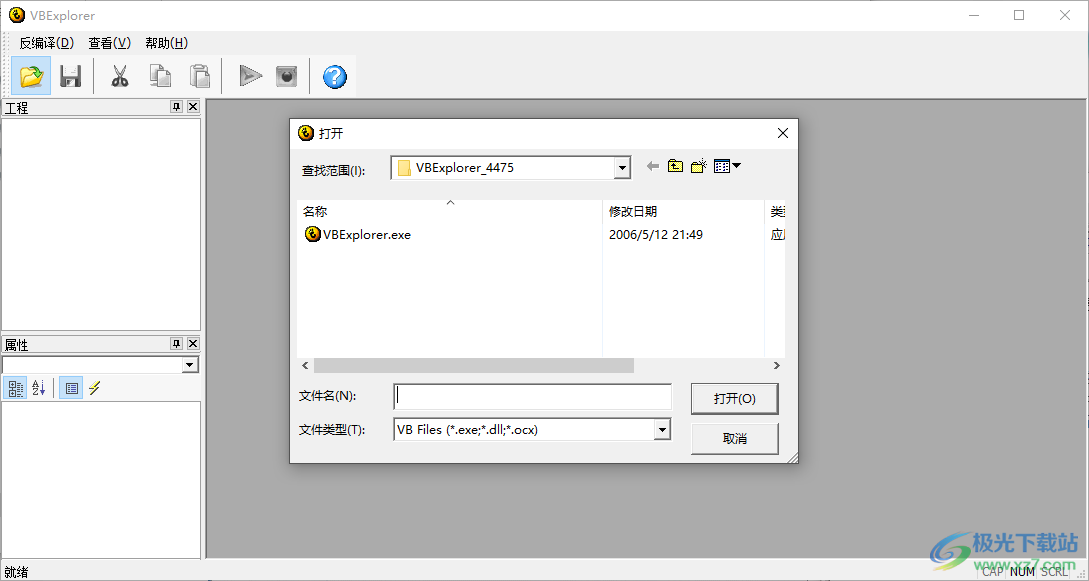Open the view menu dropdown in the dialog
Viewport: 1089px width, 581px height.
(727, 167)
